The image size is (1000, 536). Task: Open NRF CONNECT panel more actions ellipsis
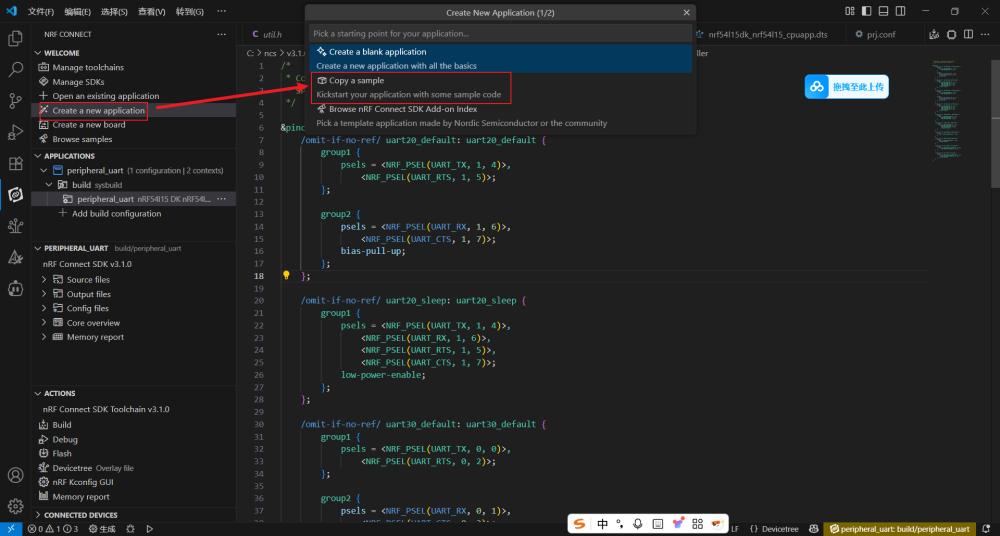(221, 34)
